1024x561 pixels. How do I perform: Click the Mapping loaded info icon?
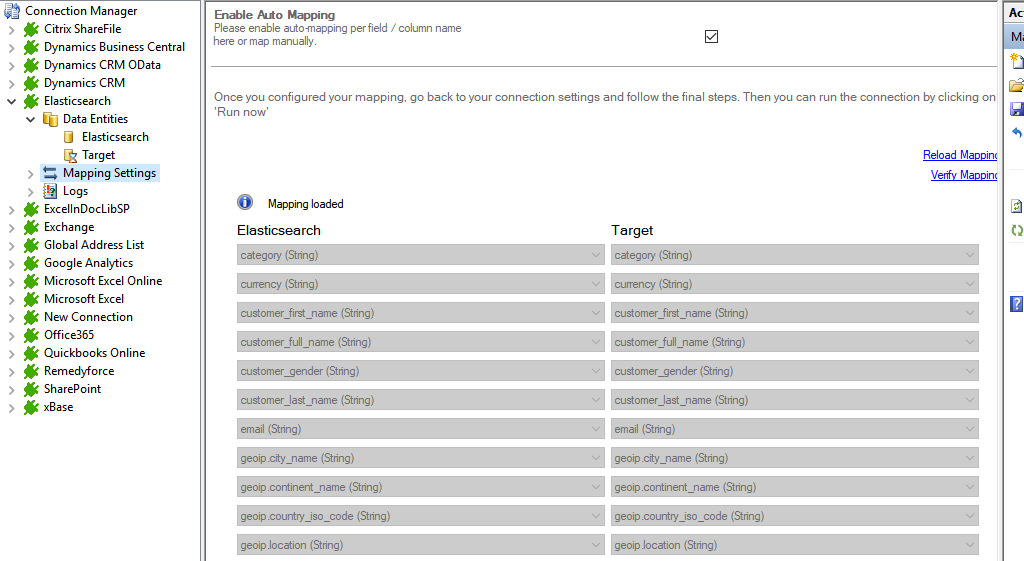click(245, 203)
